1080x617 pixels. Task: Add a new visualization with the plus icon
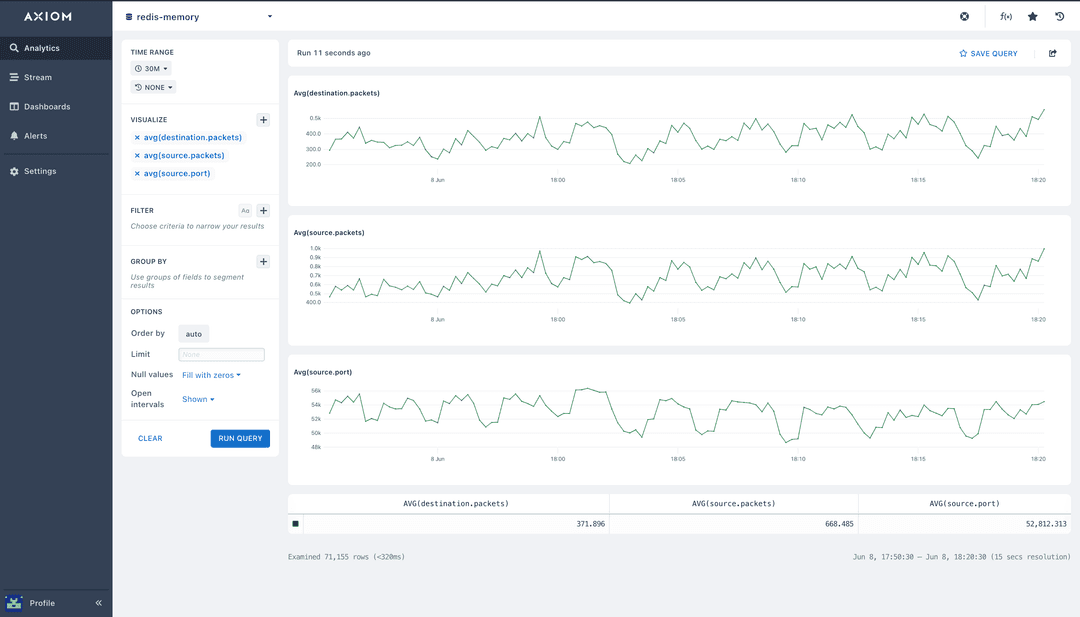click(x=263, y=119)
